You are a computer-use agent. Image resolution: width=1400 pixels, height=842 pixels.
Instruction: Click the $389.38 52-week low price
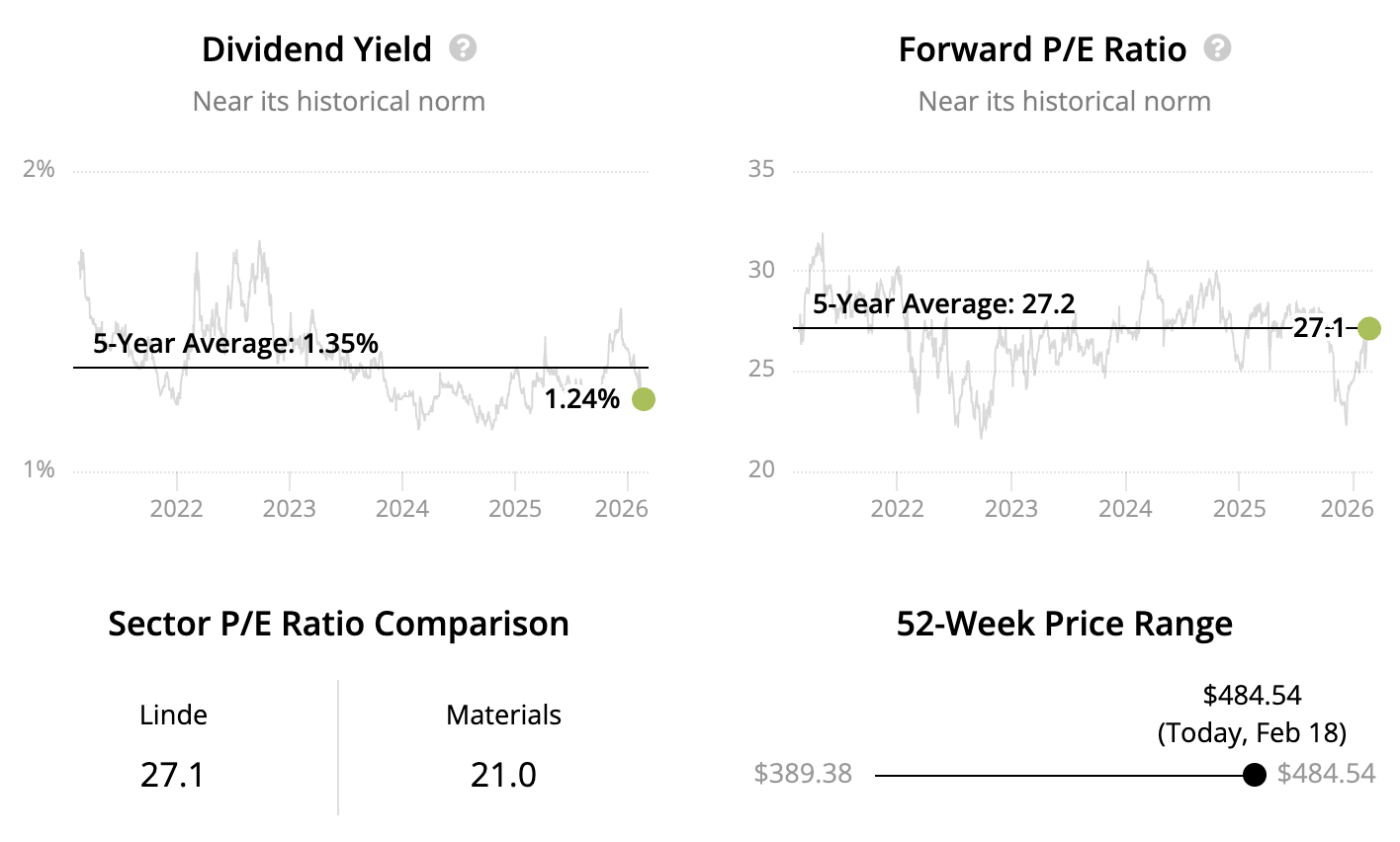tap(803, 773)
